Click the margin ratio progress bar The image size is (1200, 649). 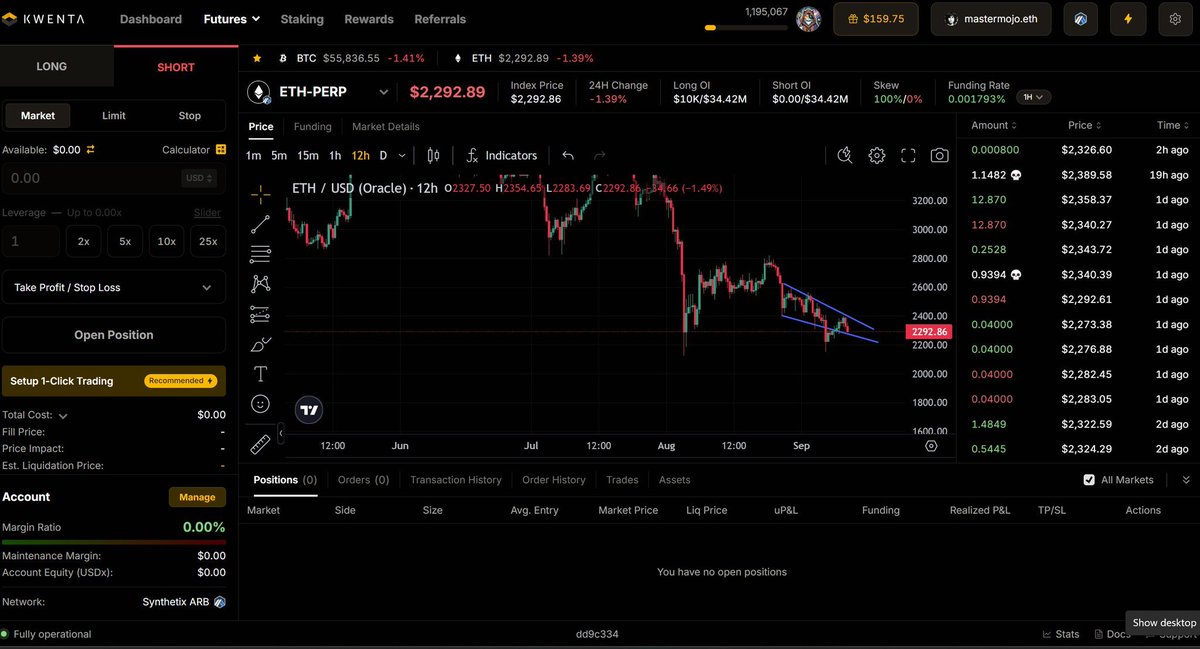tap(114, 543)
